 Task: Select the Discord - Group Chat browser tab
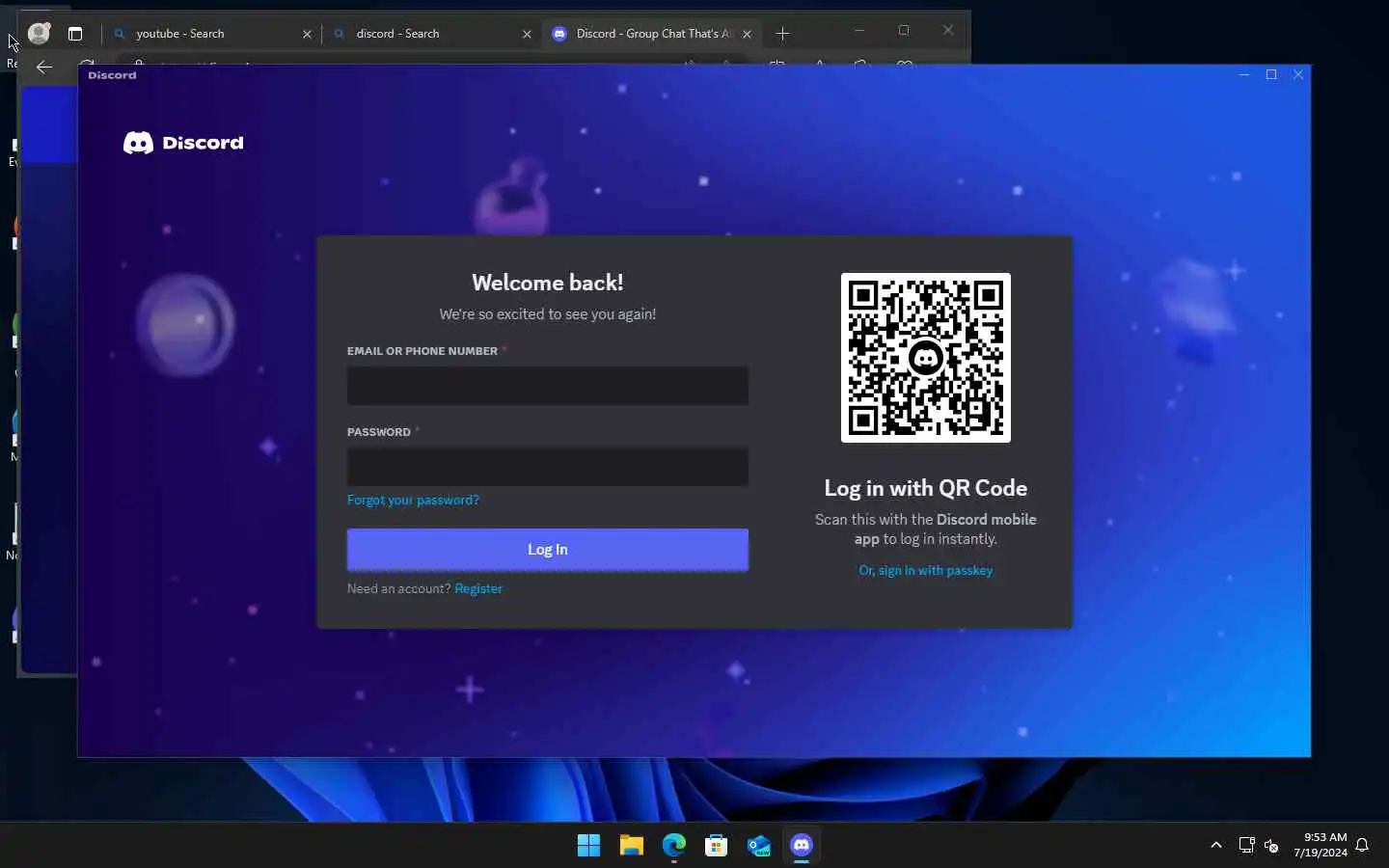tap(652, 34)
